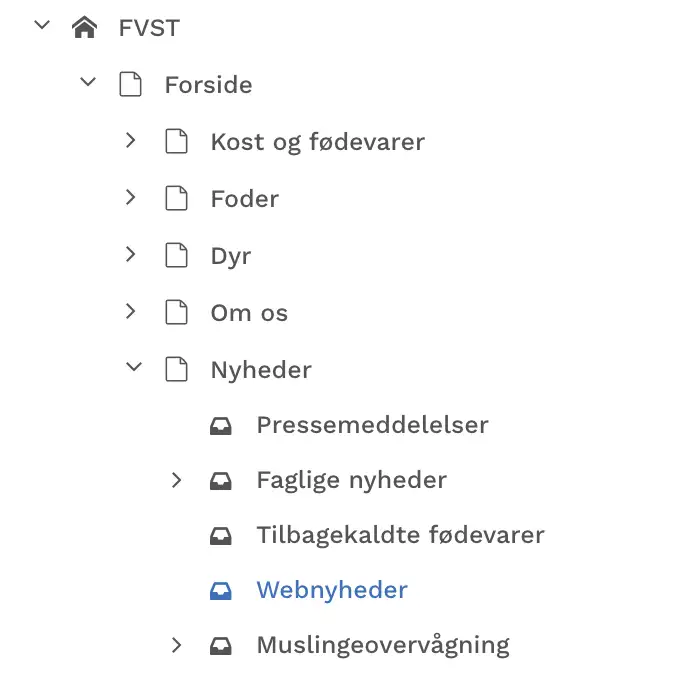This screenshot has height=684, width=694.
Task: Click the inbox icon beside Muslingeovervågning
Action: pyautogui.click(x=221, y=646)
